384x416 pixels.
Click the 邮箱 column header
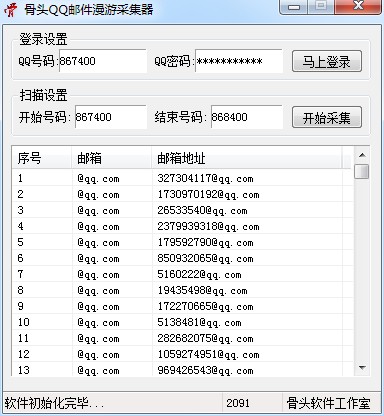coord(112,158)
